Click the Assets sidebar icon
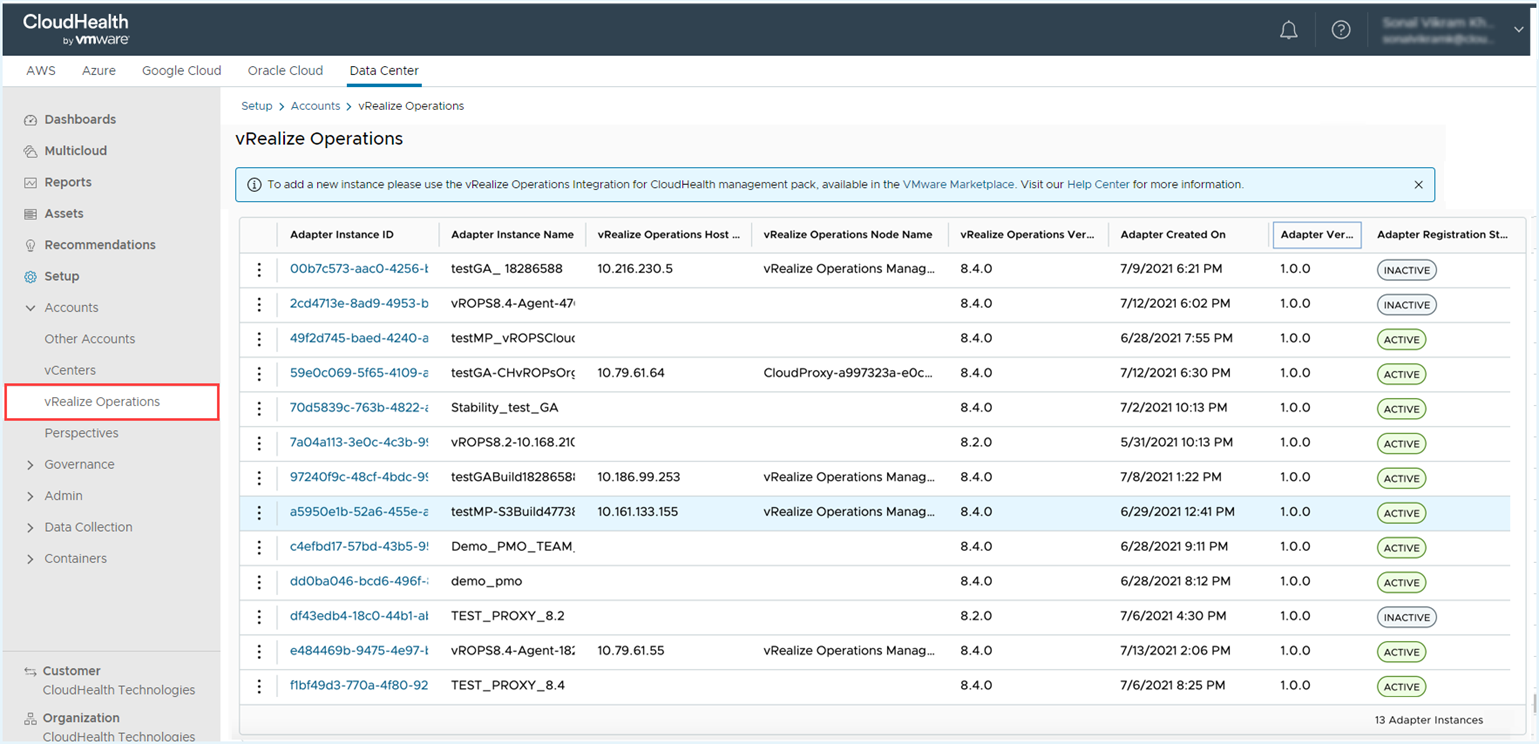The width and height of the screenshot is (1539, 744). pos(30,214)
